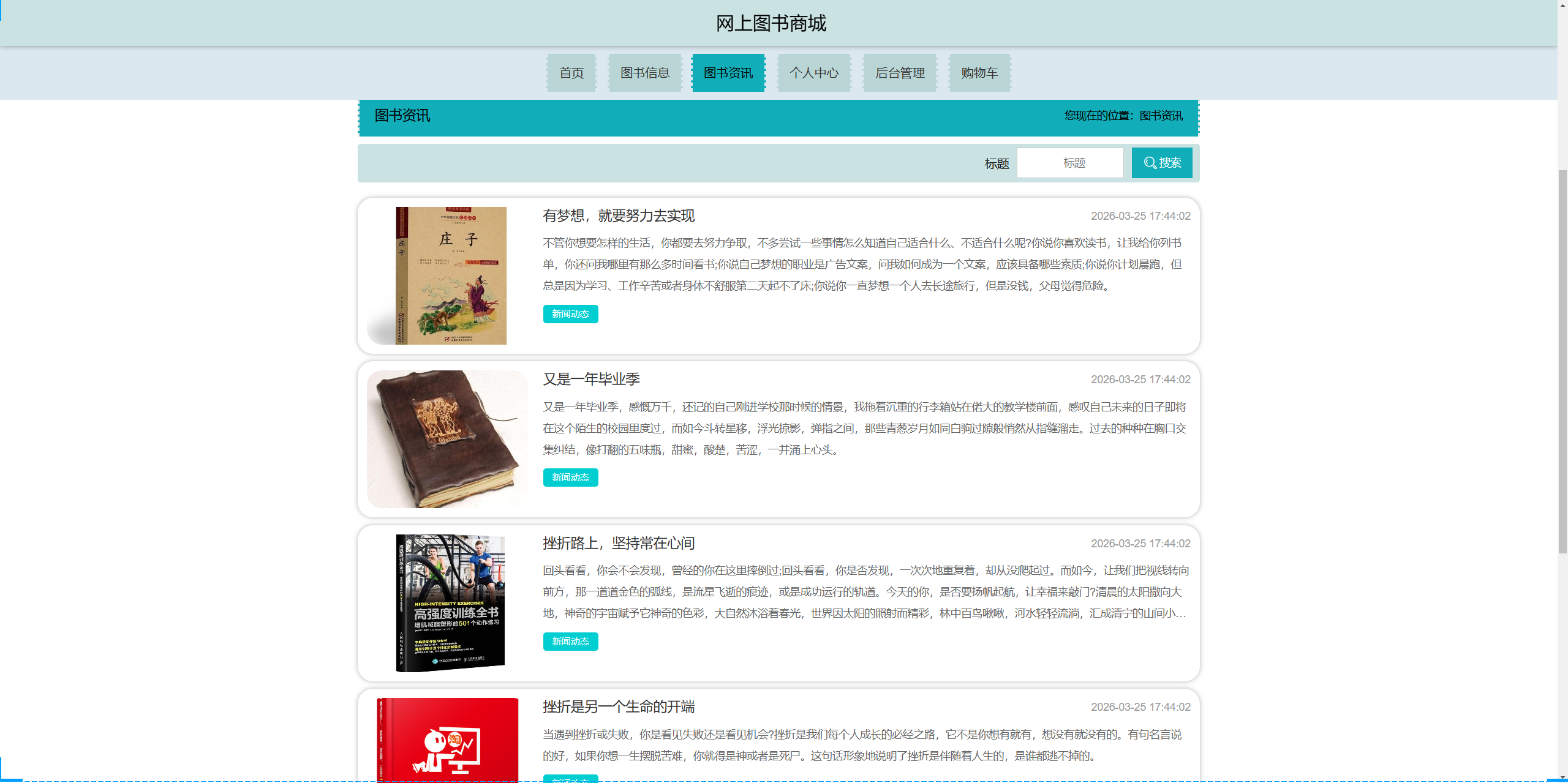This screenshot has height=783, width=1568.
Task: Open the 个人中心 personal center tab
Action: click(x=814, y=72)
